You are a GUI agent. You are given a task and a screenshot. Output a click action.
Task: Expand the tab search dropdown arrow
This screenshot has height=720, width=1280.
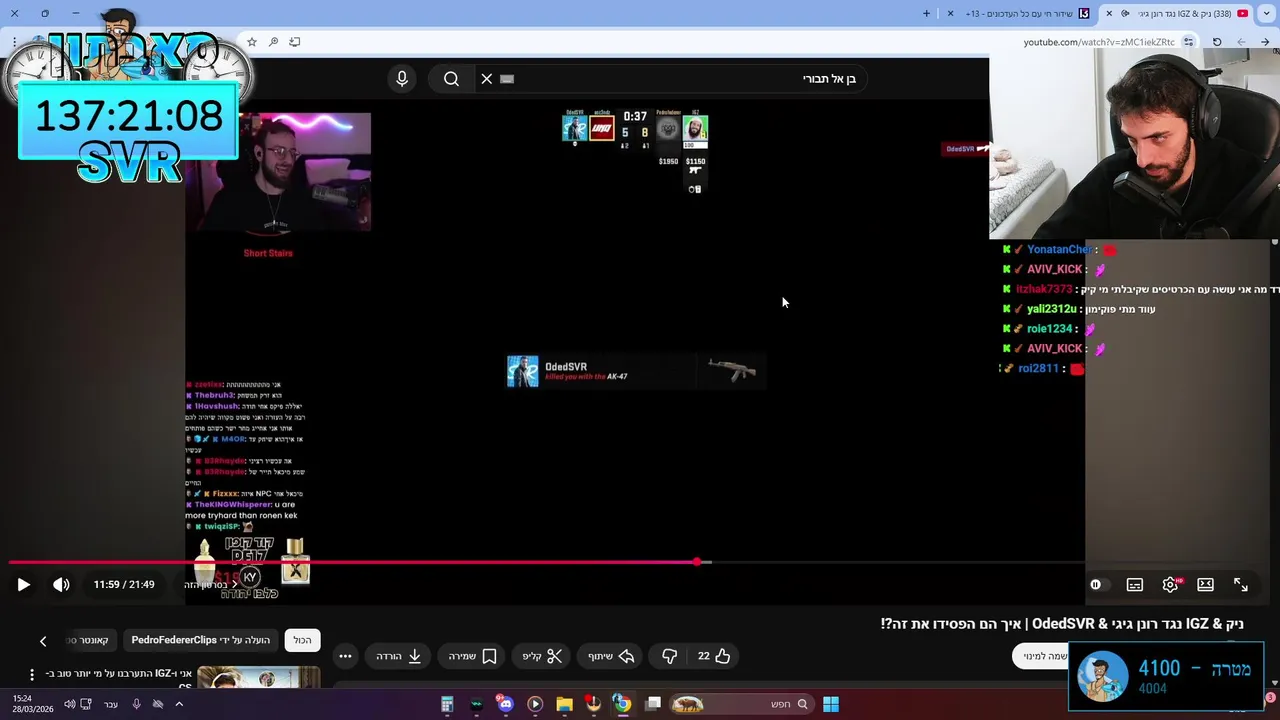coord(1265,13)
